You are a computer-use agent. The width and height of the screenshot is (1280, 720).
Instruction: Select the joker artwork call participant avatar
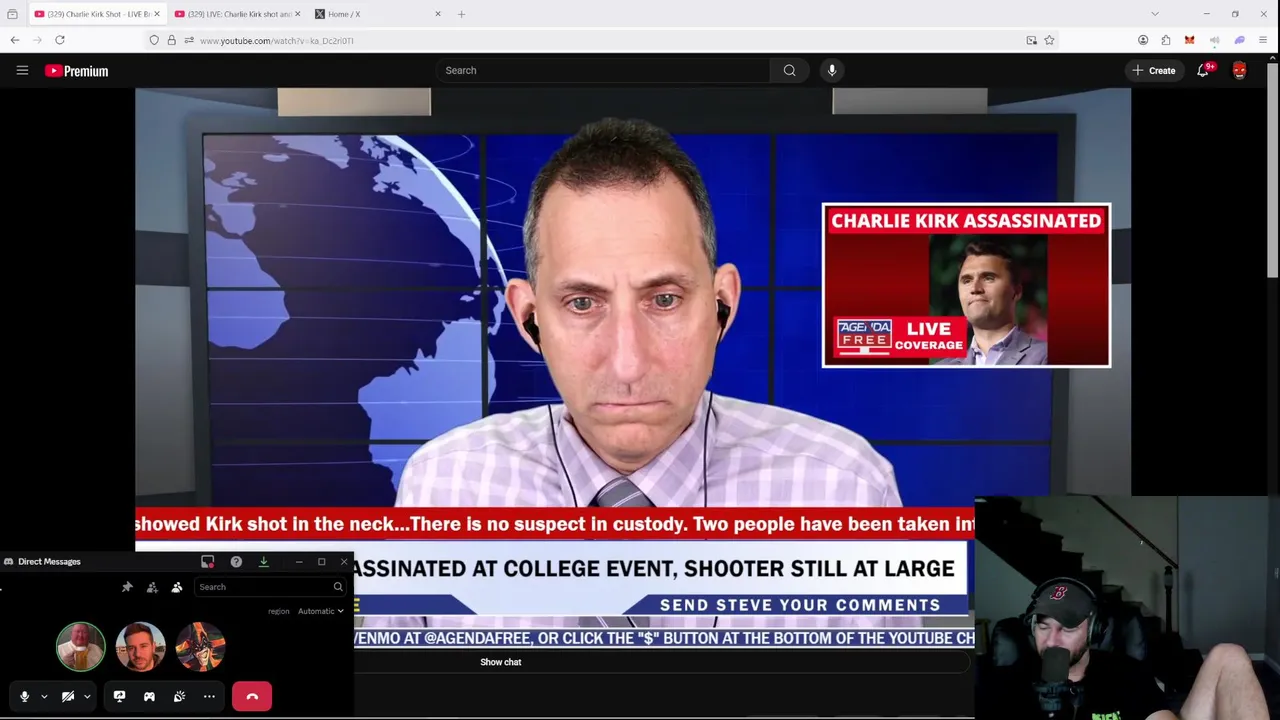coord(200,646)
